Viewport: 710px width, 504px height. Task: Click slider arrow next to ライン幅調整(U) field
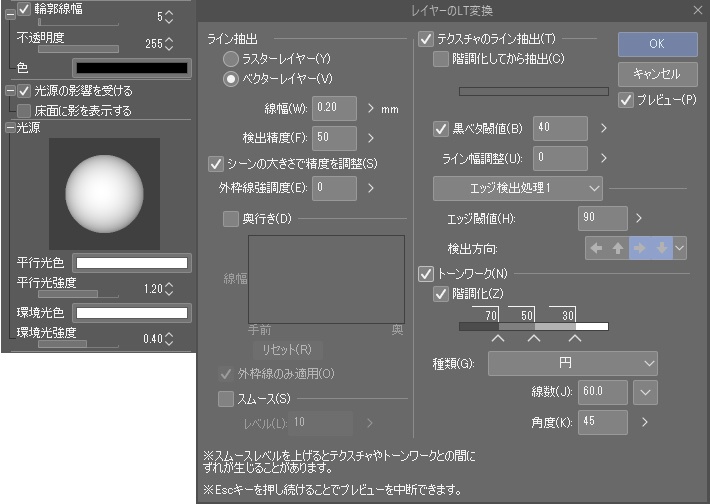click(604, 158)
